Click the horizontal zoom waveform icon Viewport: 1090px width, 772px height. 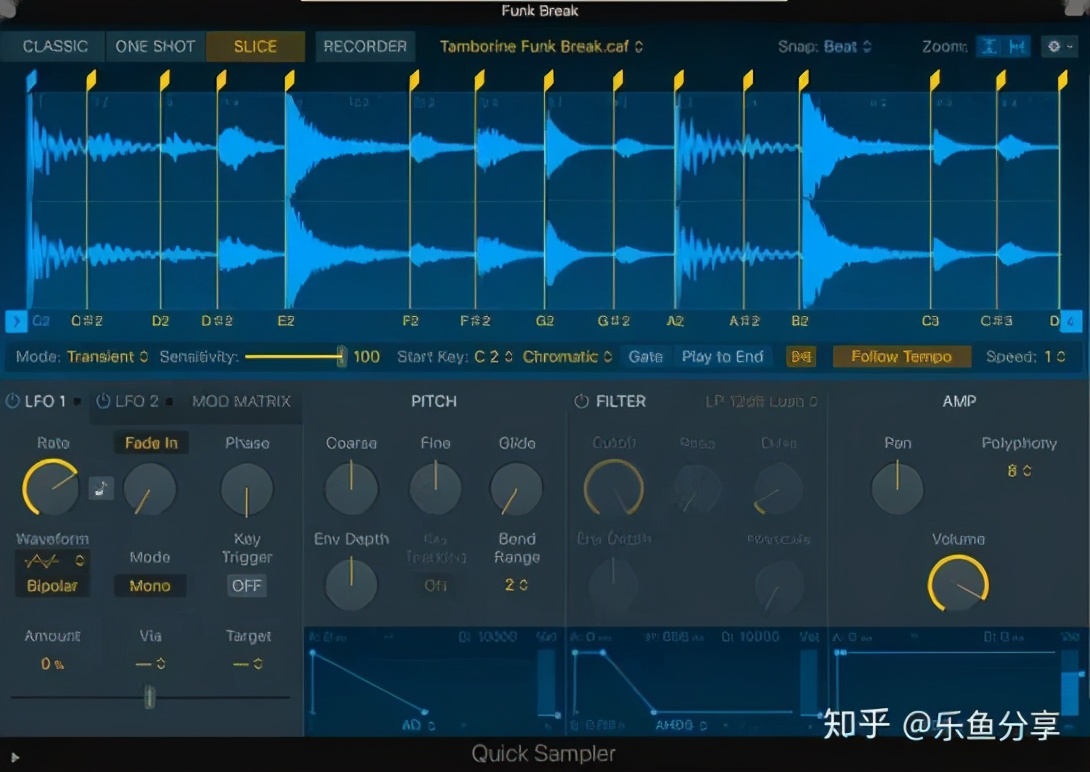(1017, 47)
